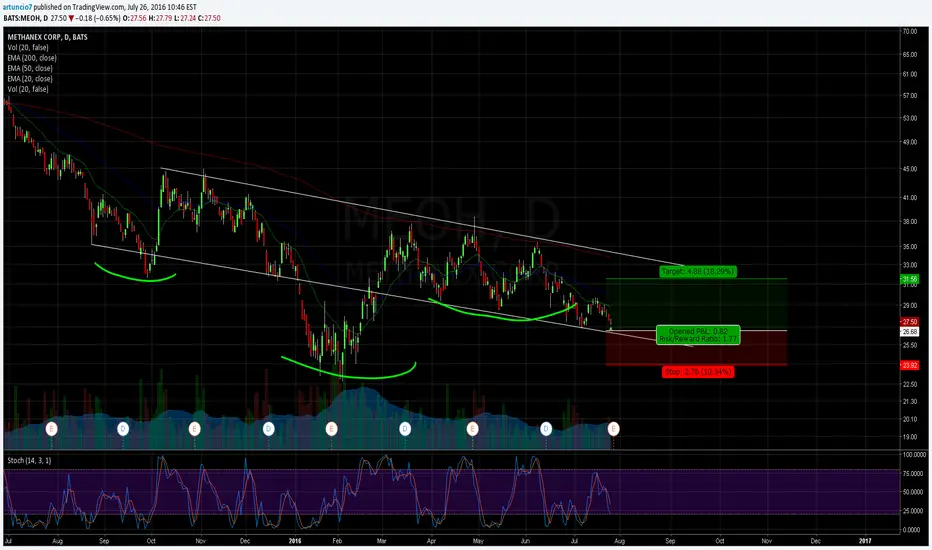Click the dividend D marker in late December 2015
932x550 pixels.
269,428
